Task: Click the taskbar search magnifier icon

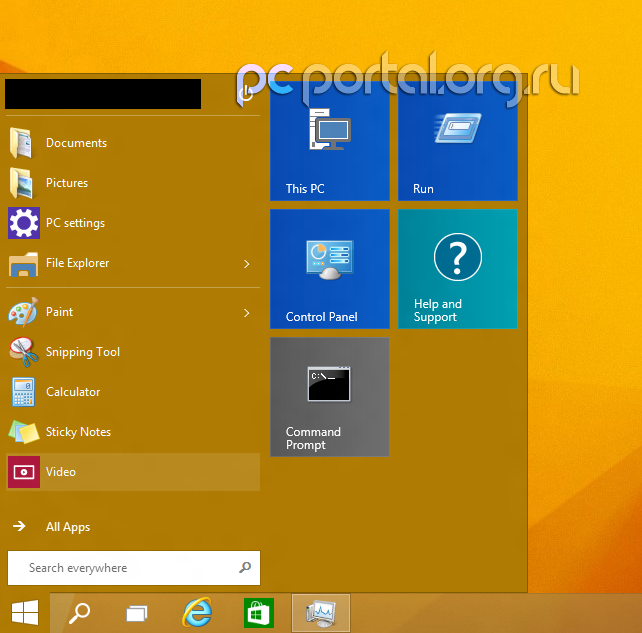Action: [x=79, y=612]
